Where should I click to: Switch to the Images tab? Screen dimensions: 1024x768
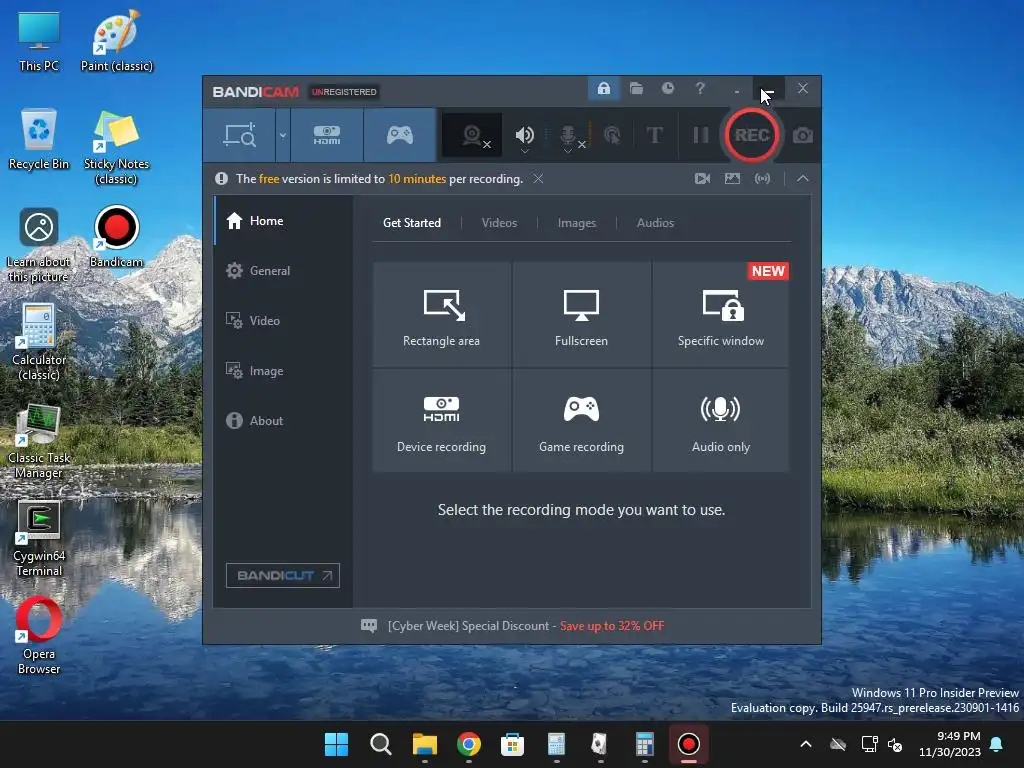click(x=577, y=223)
